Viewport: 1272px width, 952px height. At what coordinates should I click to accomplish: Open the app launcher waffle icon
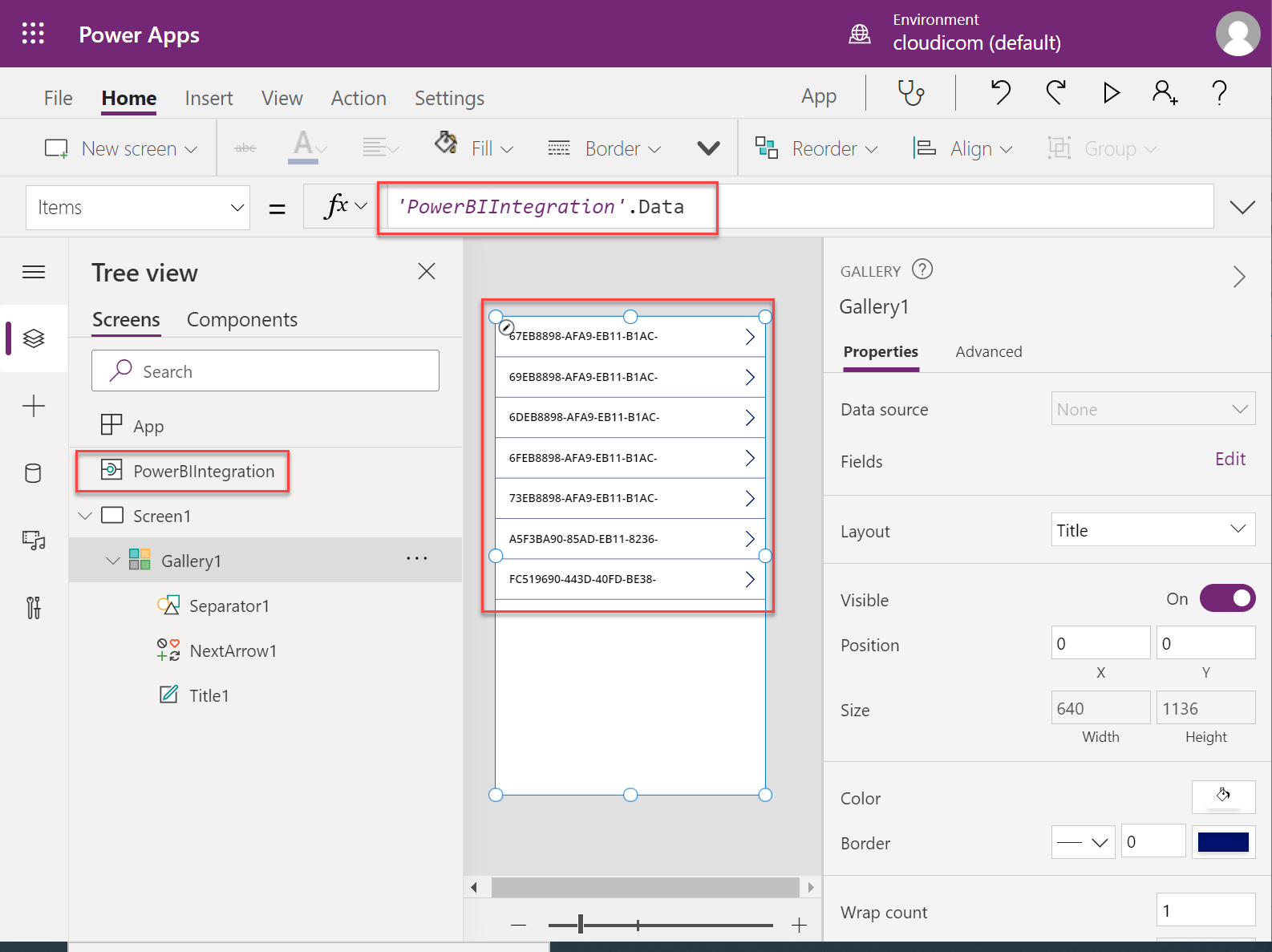(33, 34)
